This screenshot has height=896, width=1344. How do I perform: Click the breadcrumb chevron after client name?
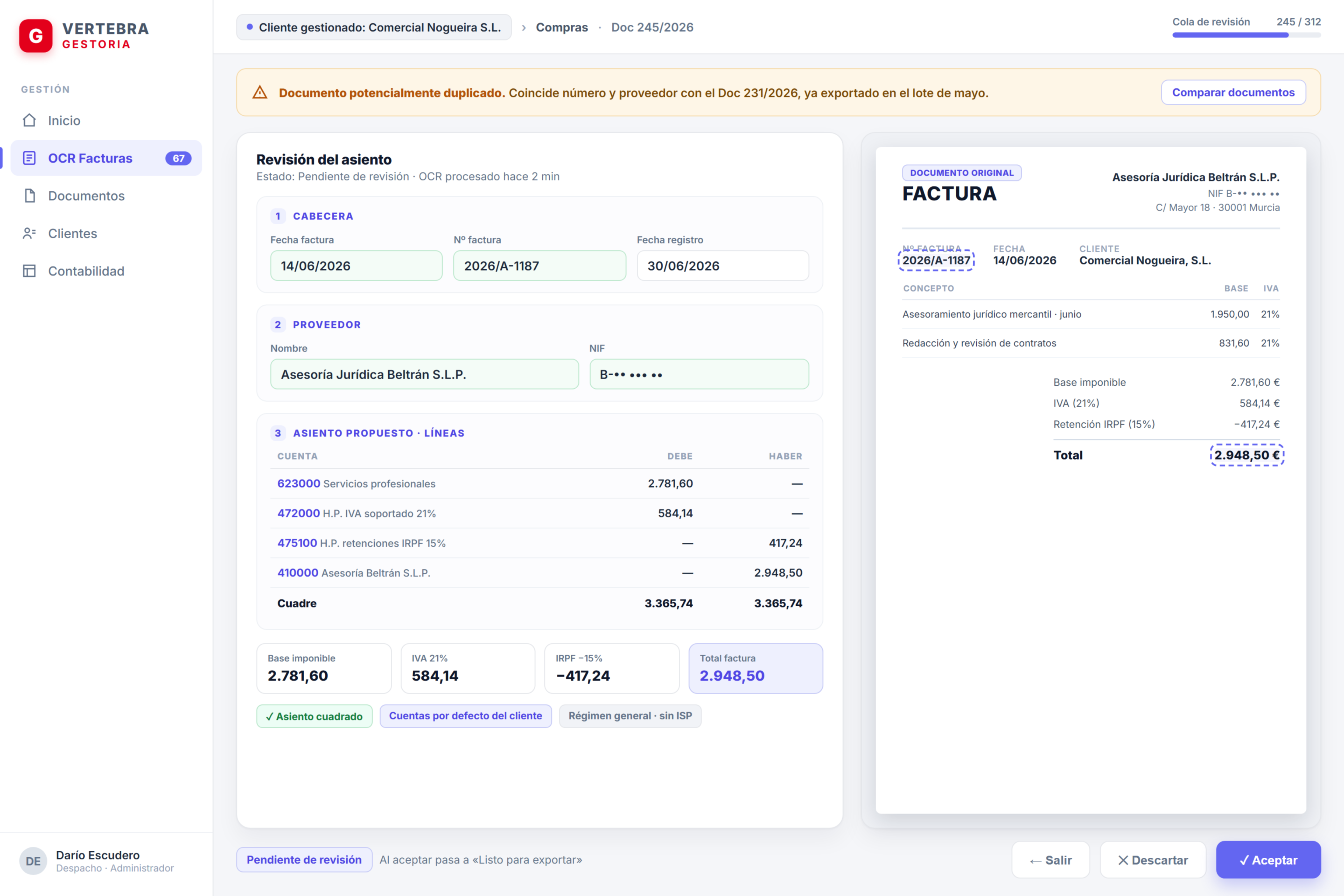pos(524,28)
